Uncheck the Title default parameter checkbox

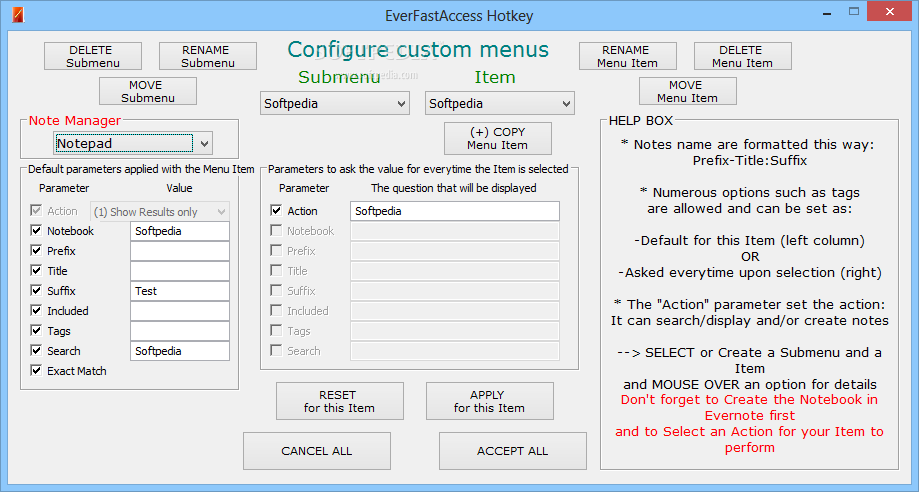click(x=36, y=270)
